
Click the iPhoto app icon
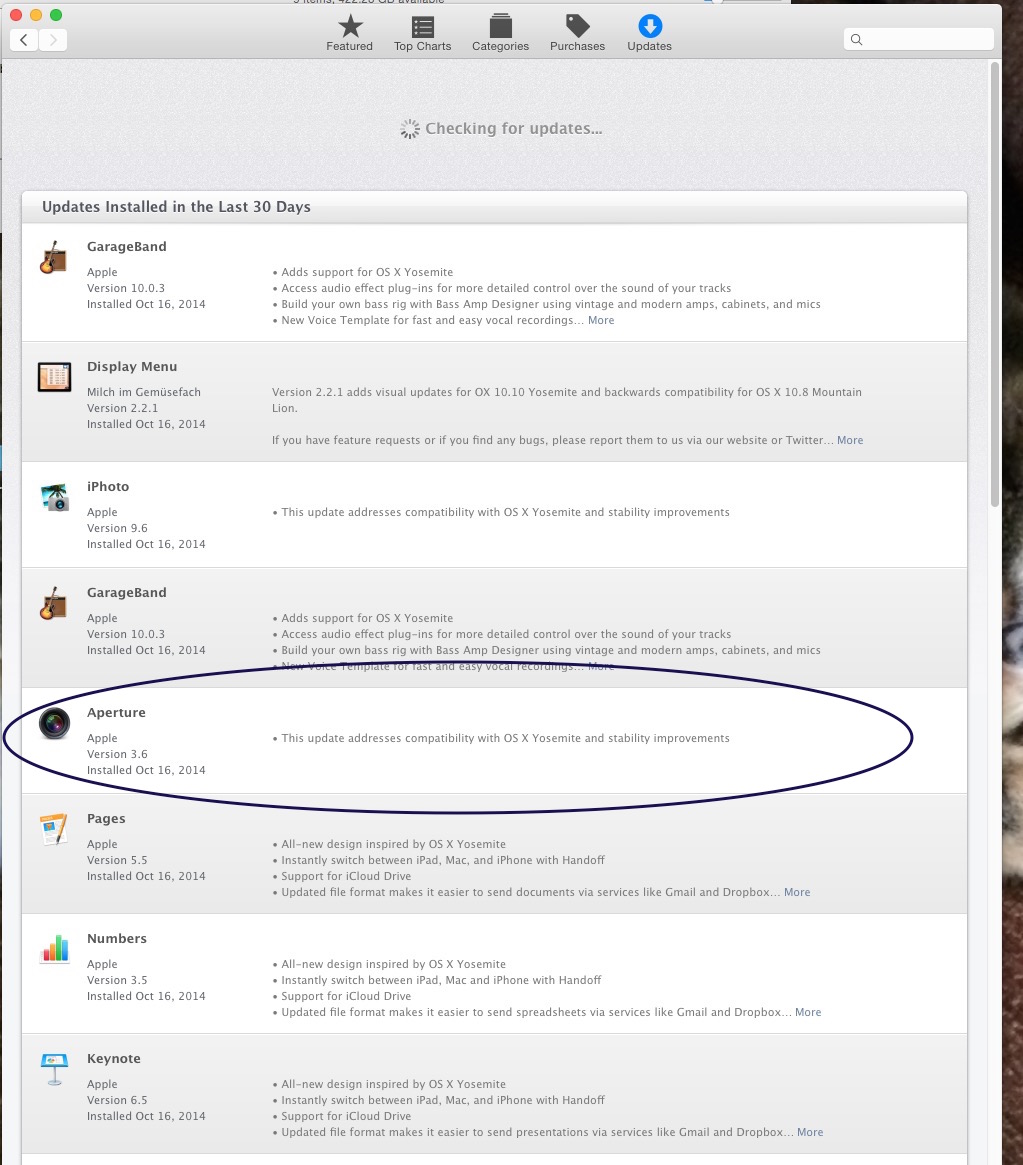[x=54, y=497]
